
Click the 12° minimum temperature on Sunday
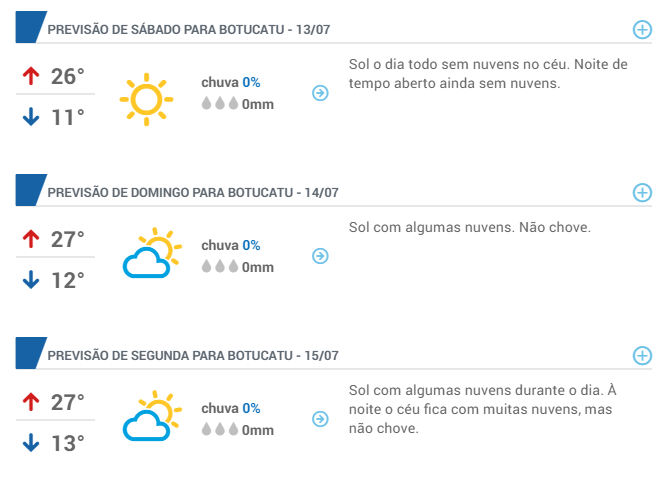68,281
